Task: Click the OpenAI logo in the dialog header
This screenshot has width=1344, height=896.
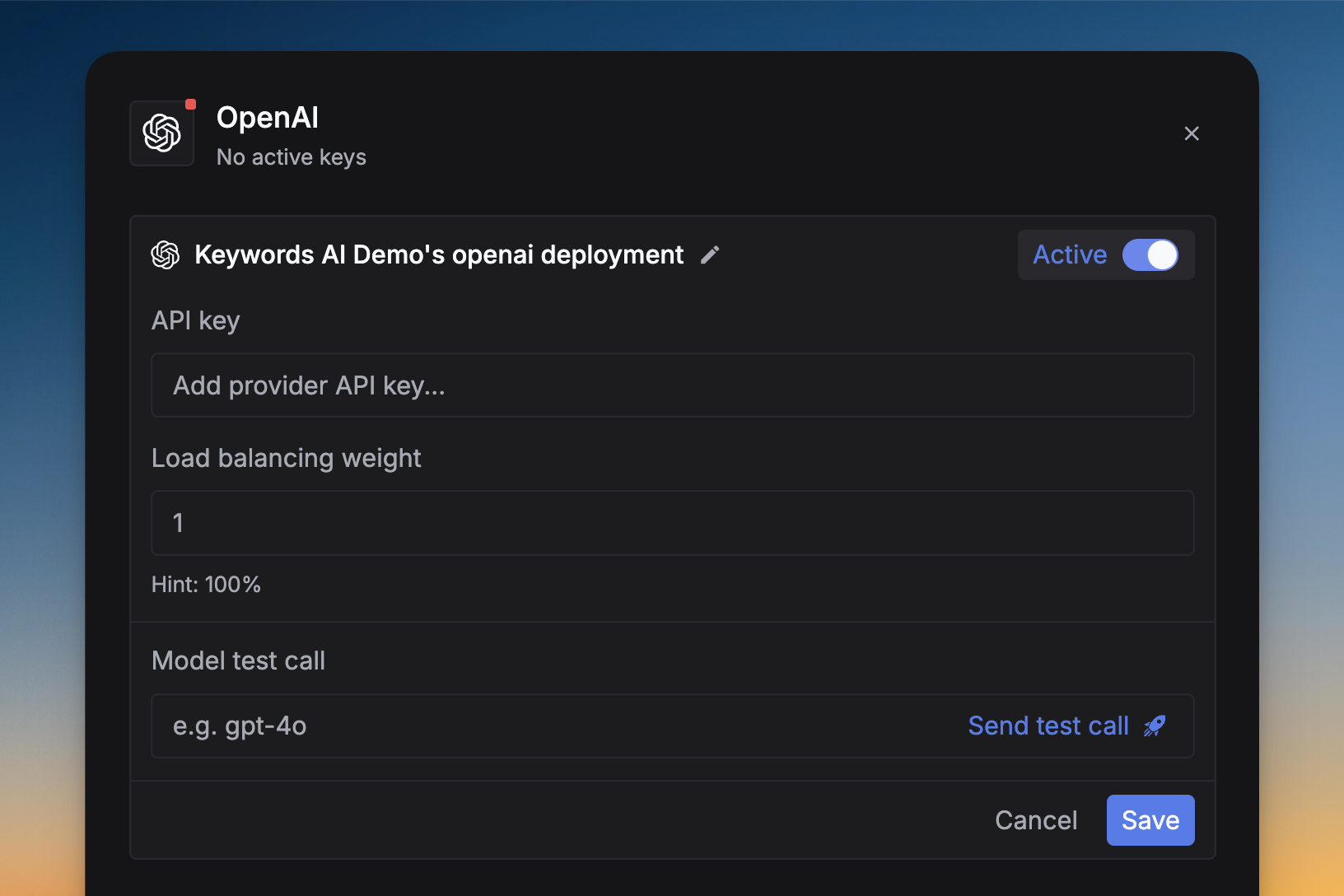Action: [162, 133]
